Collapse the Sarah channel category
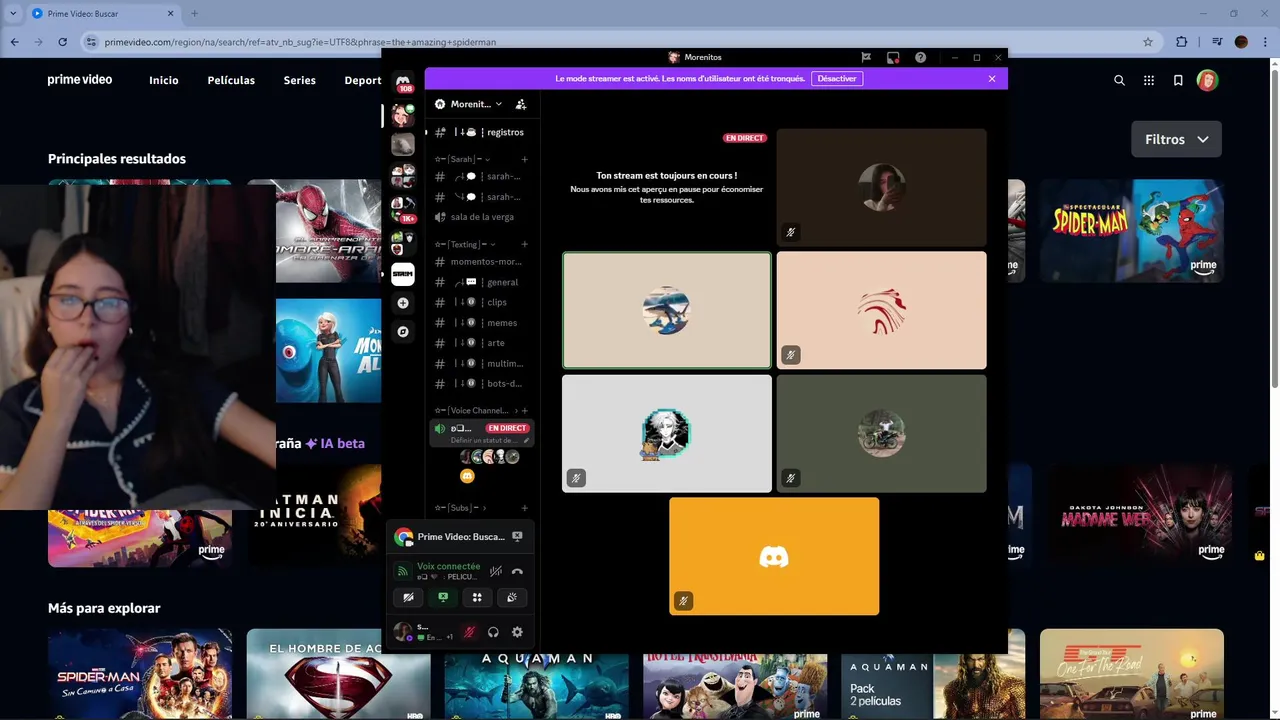The image size is (1280, 720). pyautogui.click(x=464, y=159)
